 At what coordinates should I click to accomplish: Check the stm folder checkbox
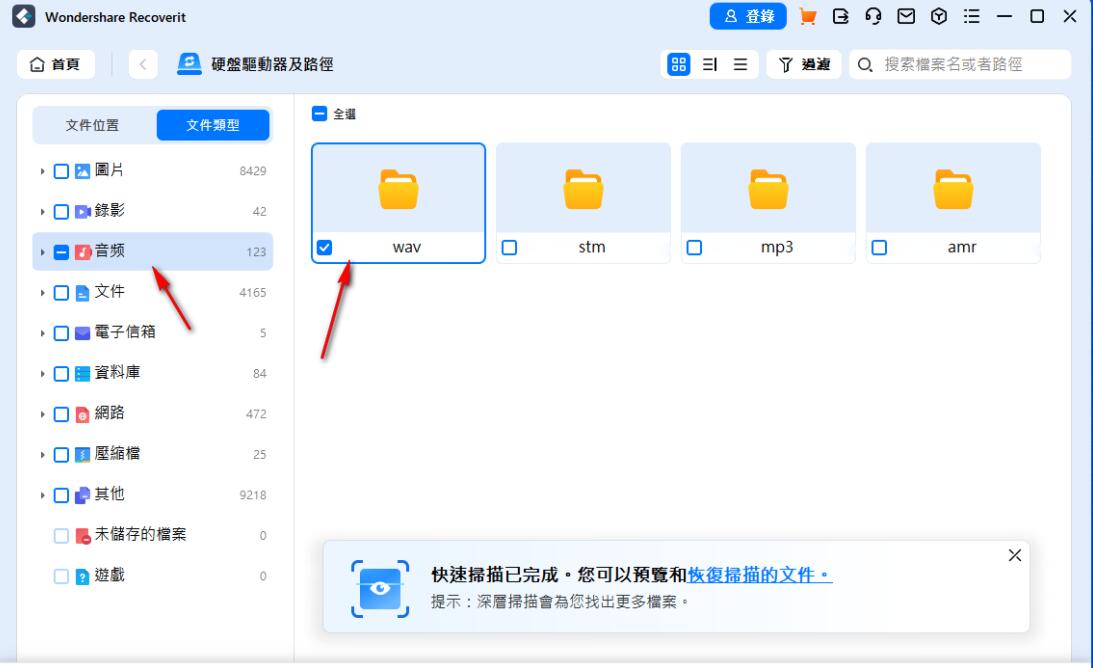(508, 245)
